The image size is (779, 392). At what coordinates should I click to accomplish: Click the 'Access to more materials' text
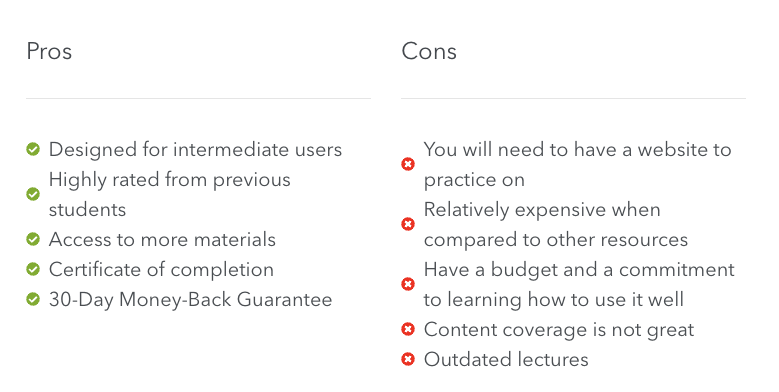[162, 239]
